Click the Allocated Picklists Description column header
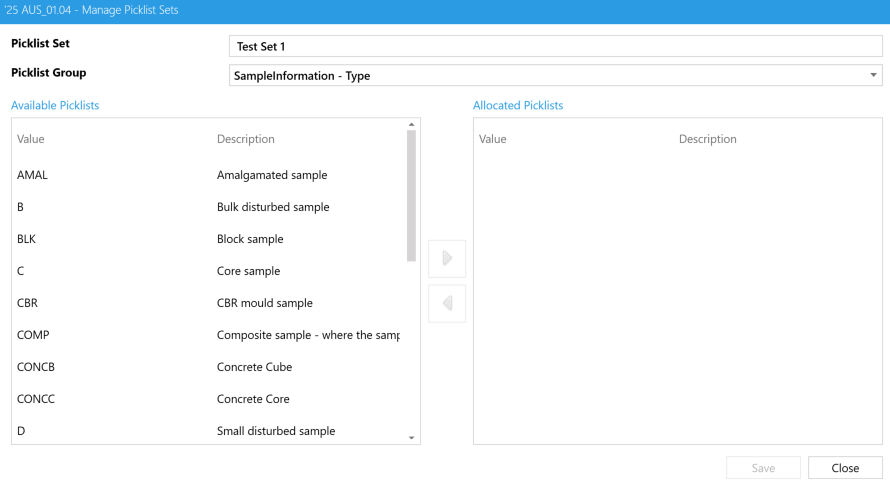The image size is (890, 482). coord(707,139)
